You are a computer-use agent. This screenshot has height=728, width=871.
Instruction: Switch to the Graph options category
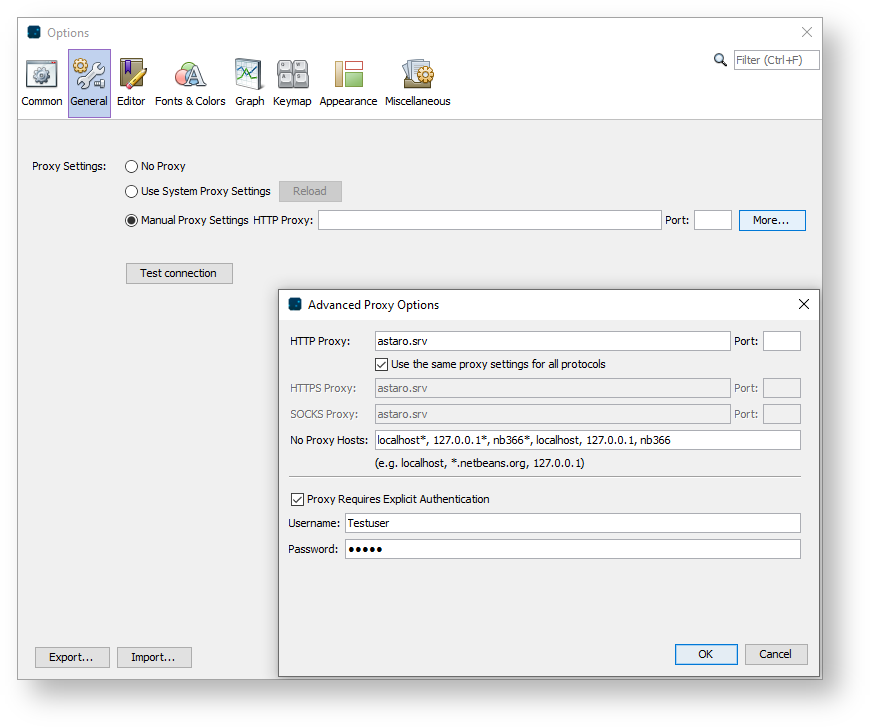coord(249,83)
